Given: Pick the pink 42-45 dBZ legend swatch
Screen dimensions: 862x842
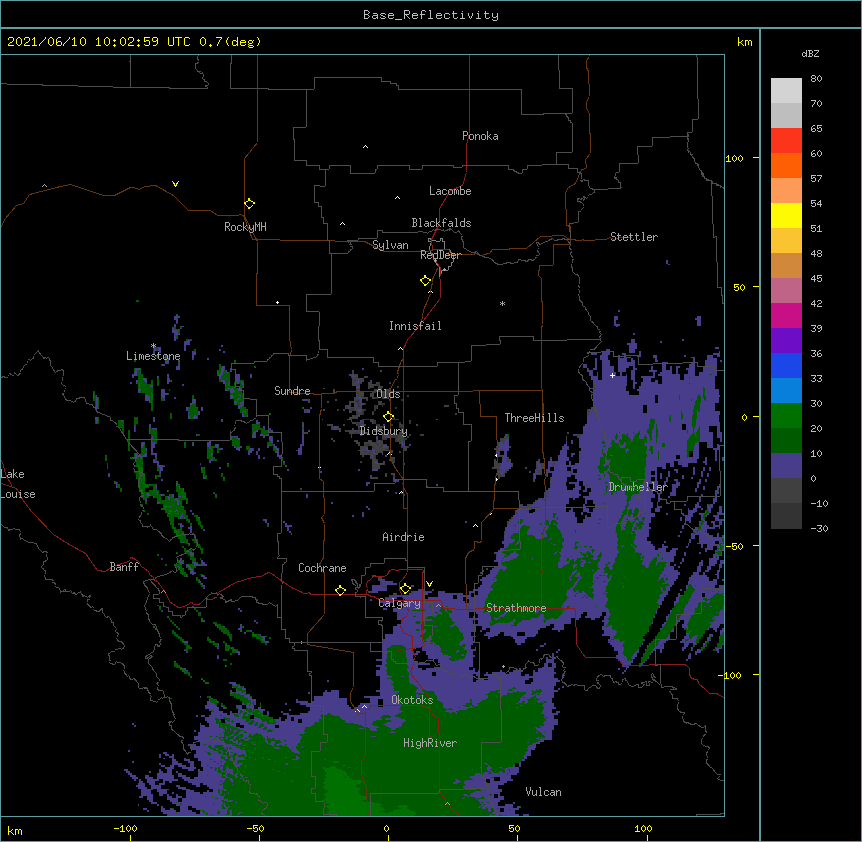Looking at the screenshot, I should point(786,291).
